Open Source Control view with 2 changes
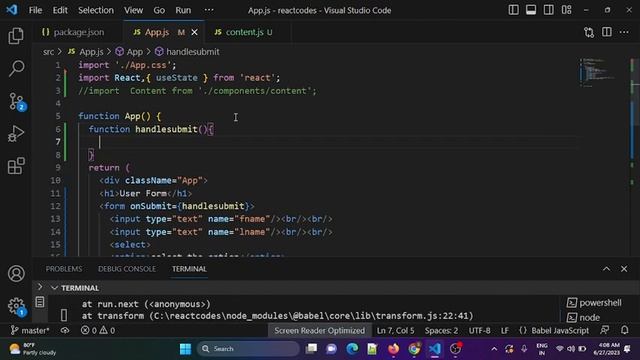 17,101
